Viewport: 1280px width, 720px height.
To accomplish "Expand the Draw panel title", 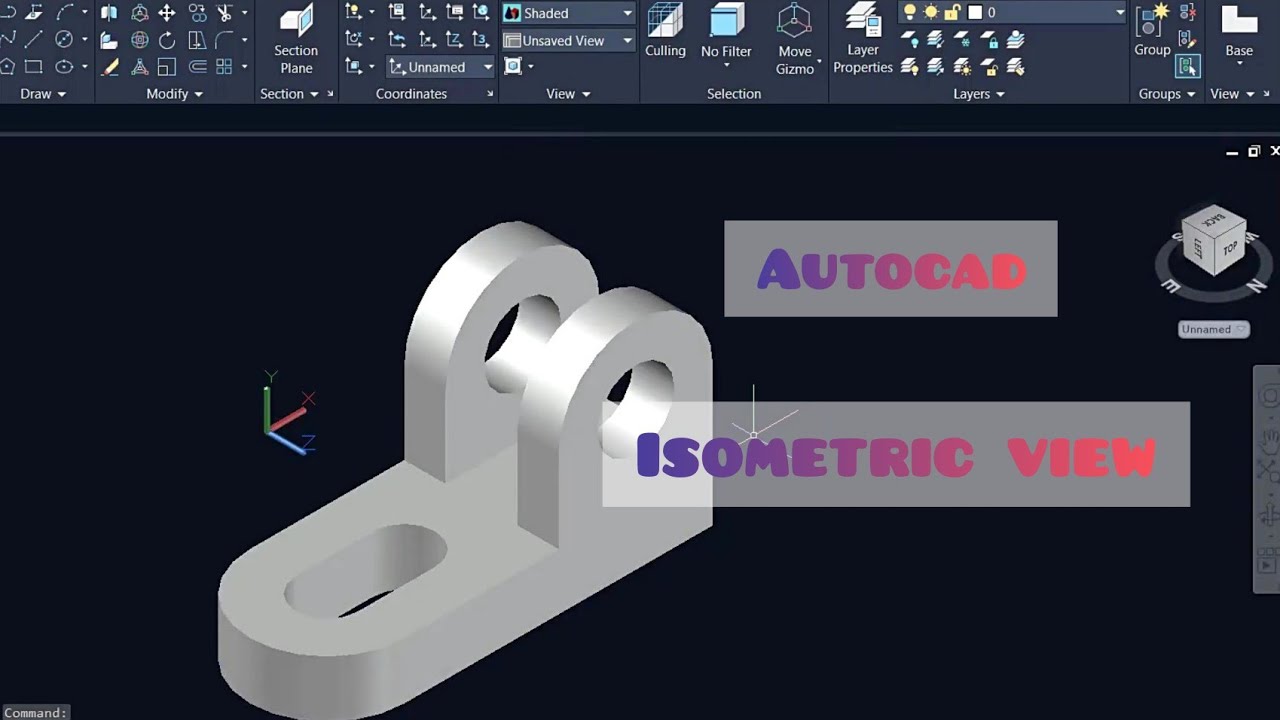I will point(43,94).
